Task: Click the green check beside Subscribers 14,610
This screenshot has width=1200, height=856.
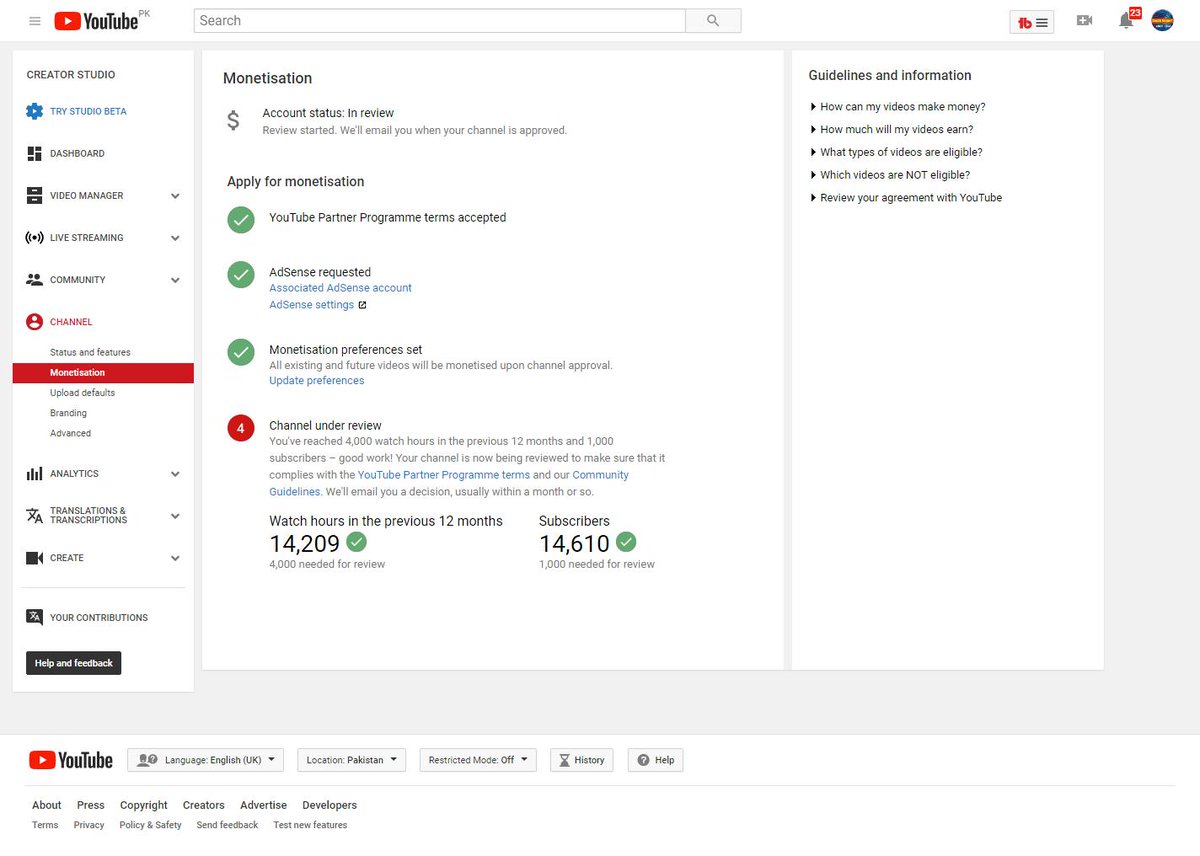Action: pyautogui.click(x=626, y=542)
